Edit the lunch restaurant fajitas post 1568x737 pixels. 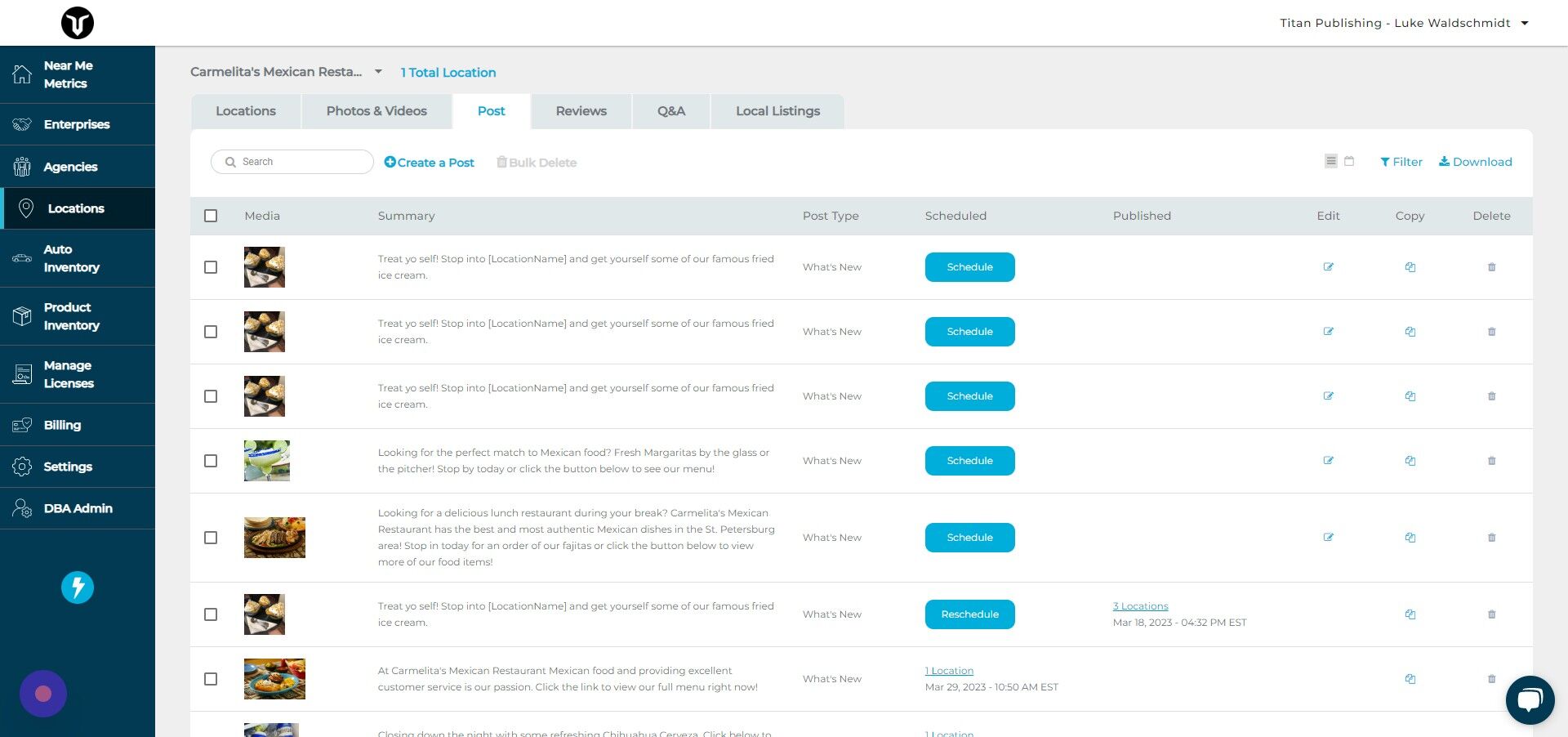pos(1329,538)
